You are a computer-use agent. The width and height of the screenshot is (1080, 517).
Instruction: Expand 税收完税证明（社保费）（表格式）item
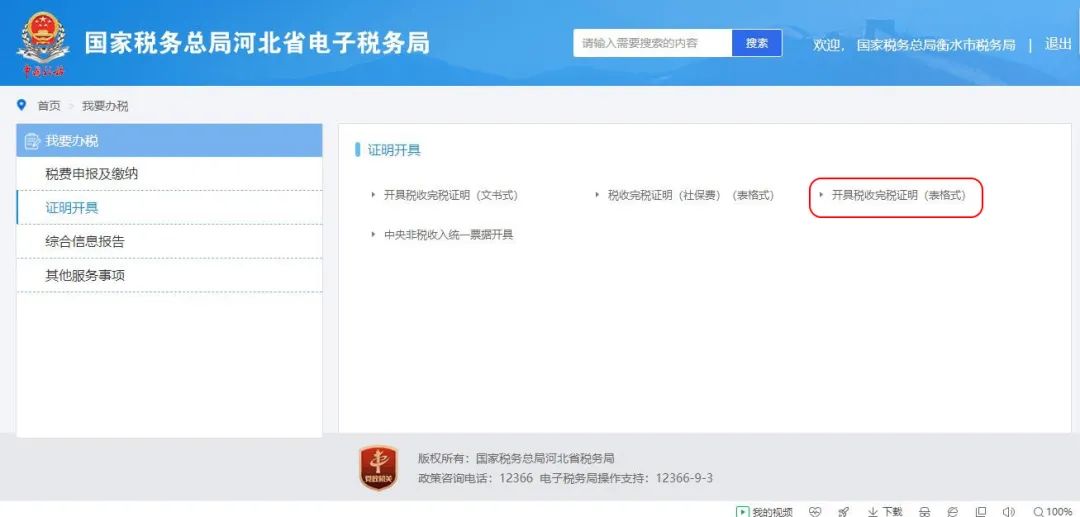point(690,195)
